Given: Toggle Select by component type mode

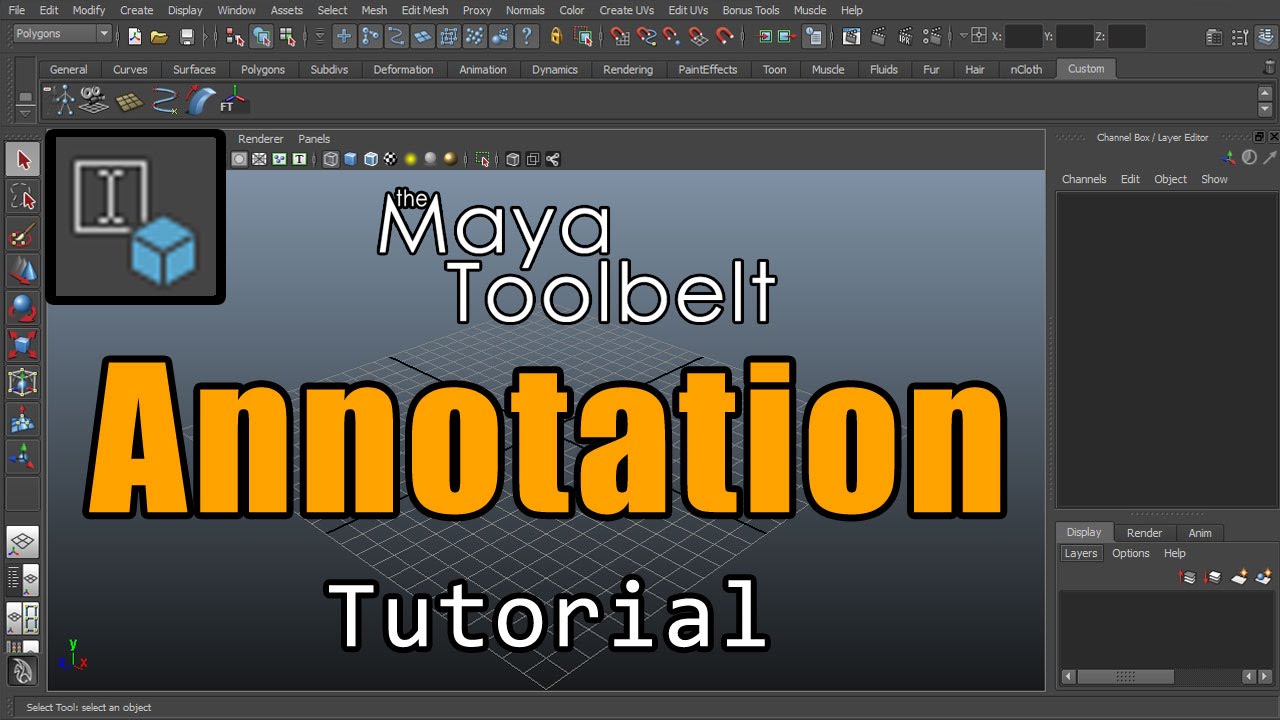Looking at the screenshot, I should 288,37.
